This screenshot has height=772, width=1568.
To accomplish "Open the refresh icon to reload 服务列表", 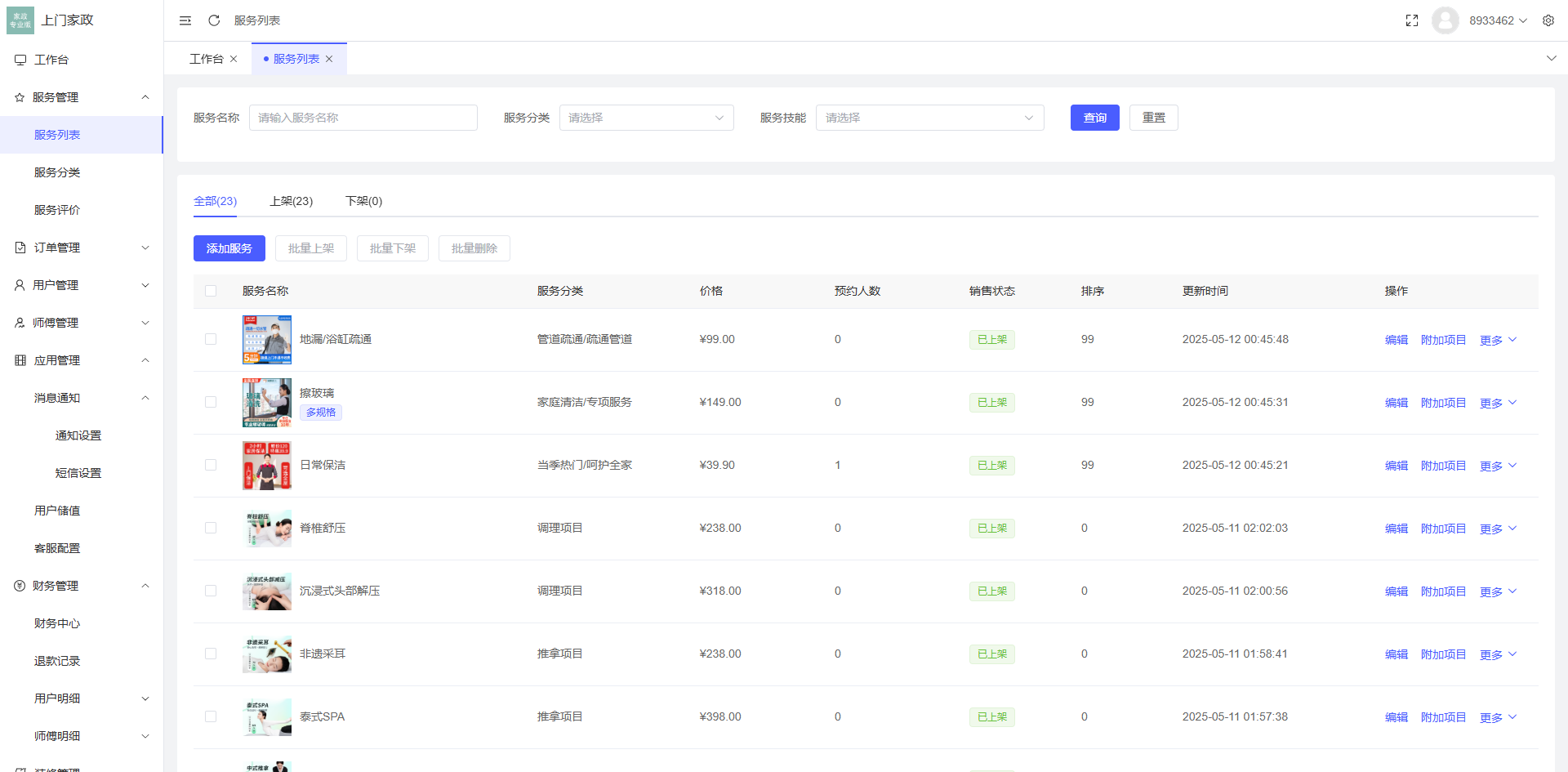I will [x=214, y=20].
